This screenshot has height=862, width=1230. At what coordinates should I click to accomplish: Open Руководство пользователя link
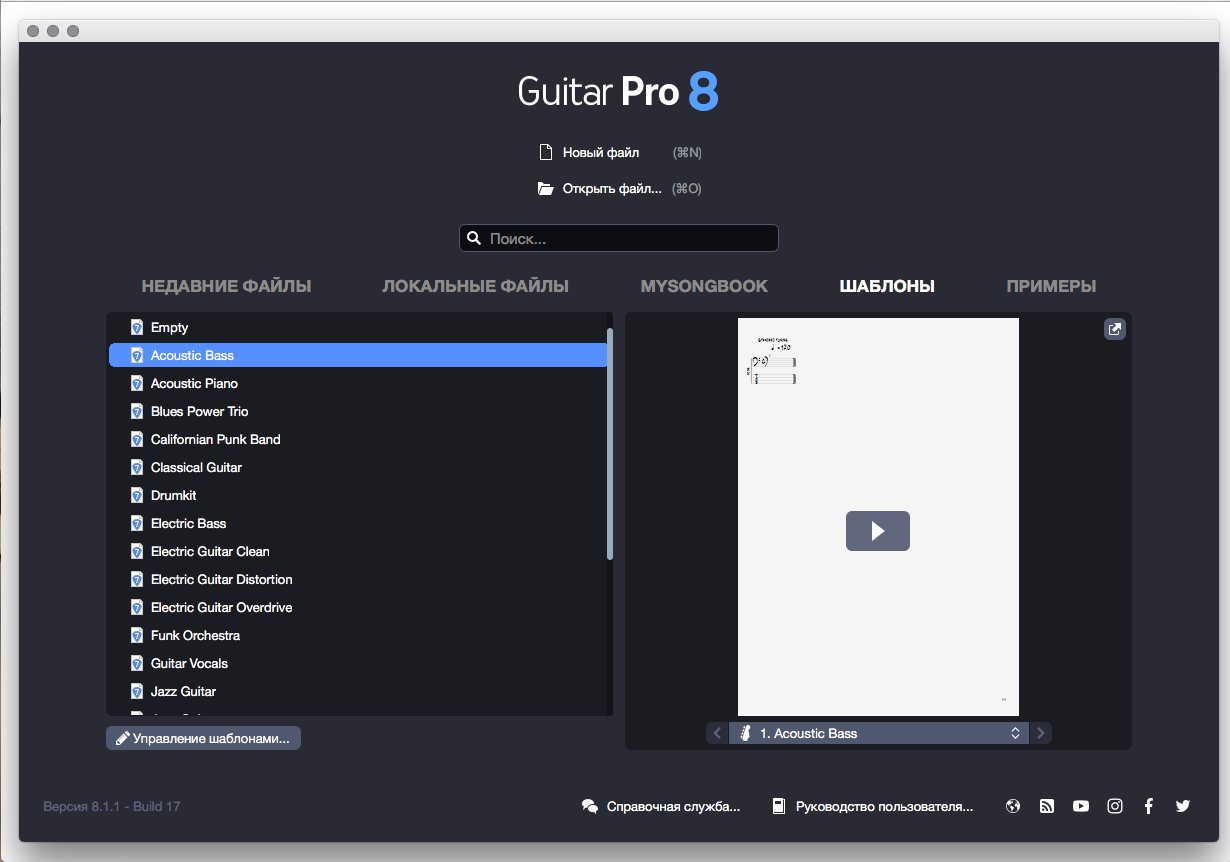point(883,806)
